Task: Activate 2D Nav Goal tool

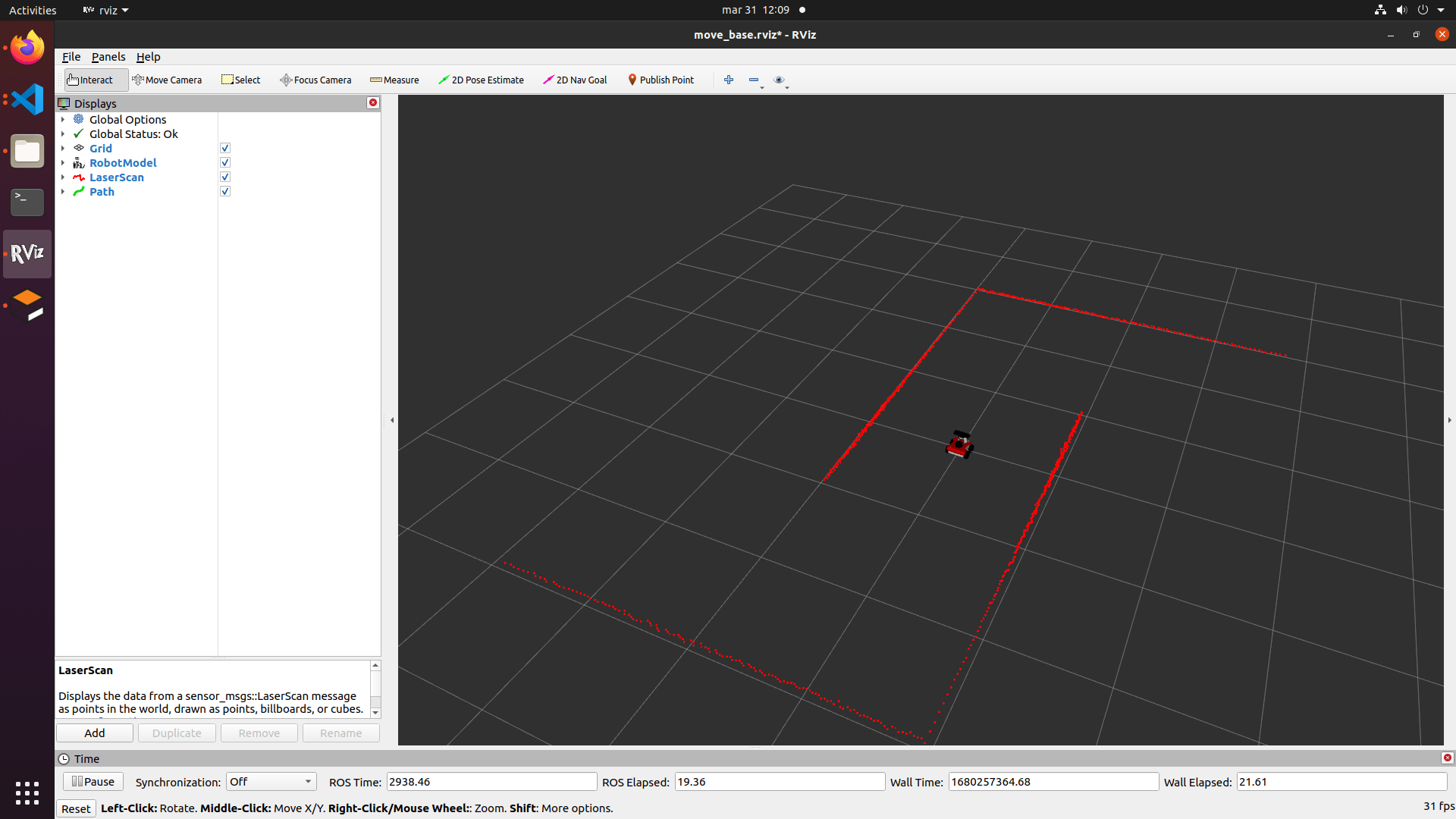Action: pyautogui.click(x=575, y=80)
